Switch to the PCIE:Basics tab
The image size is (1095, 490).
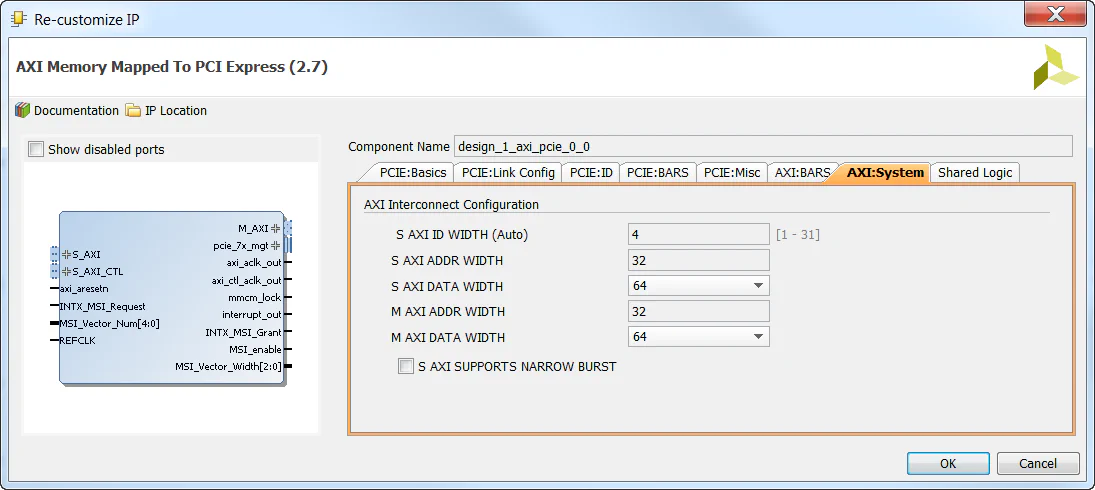click(413, 172)
